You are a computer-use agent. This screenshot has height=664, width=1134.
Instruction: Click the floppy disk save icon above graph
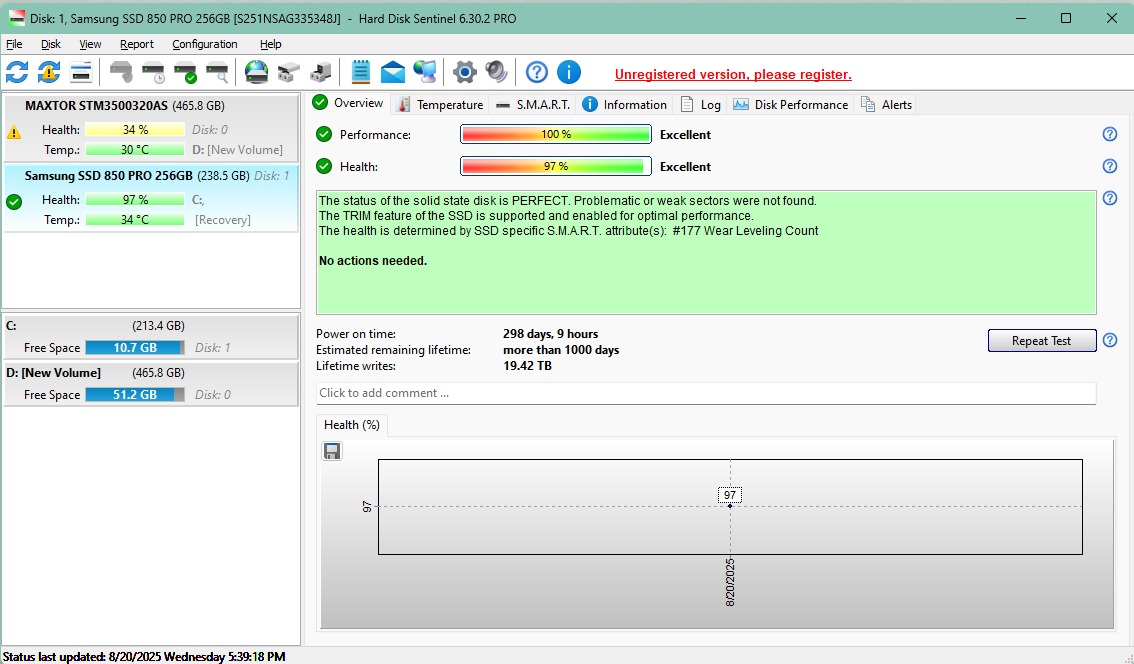tap(332, 451)
